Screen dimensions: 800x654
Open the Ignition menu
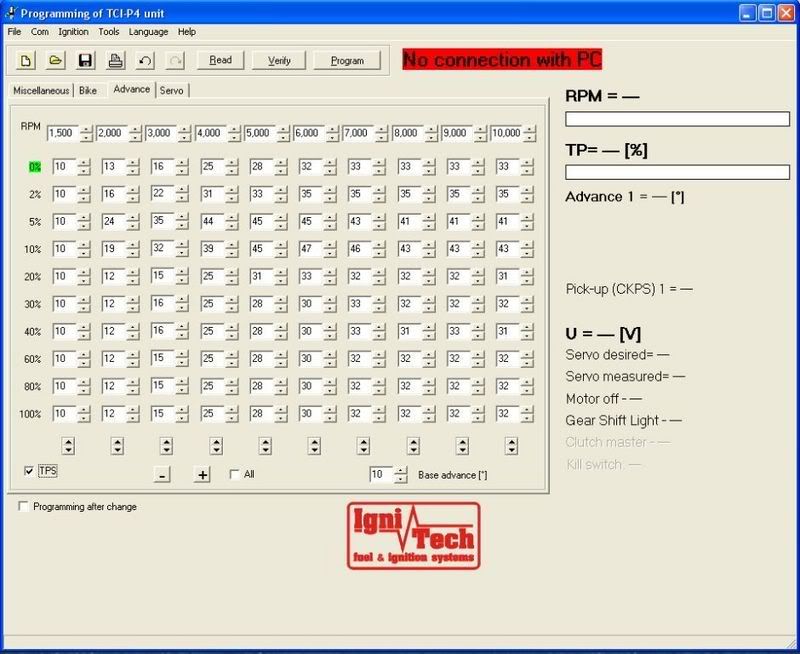(73, 32)
